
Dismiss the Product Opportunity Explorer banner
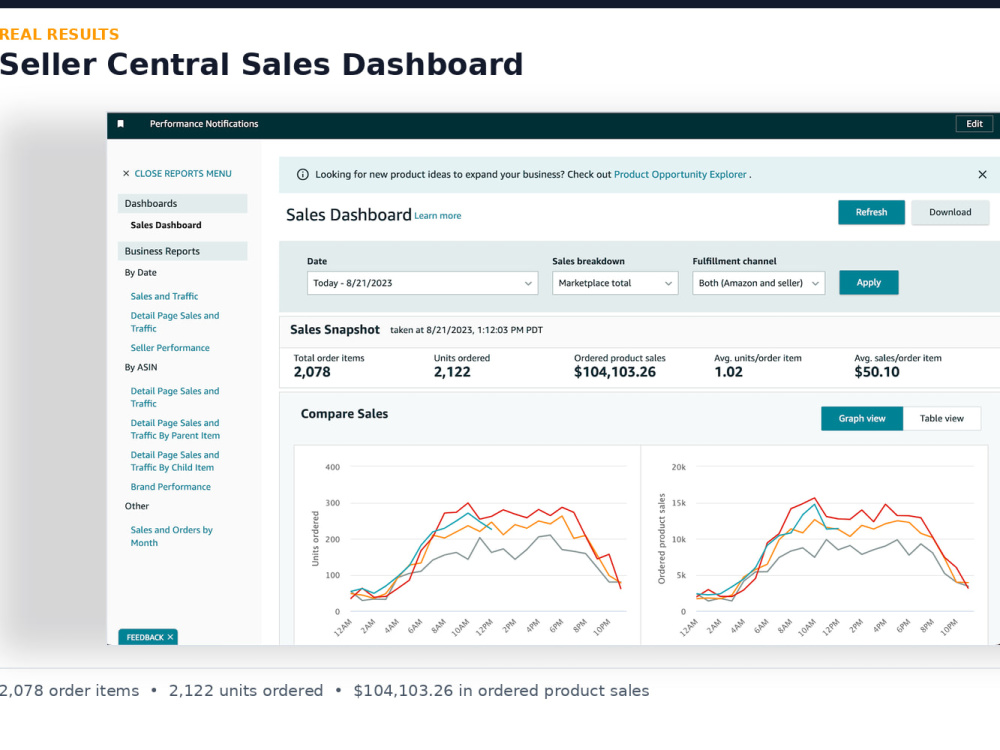[x=982, y=175]
